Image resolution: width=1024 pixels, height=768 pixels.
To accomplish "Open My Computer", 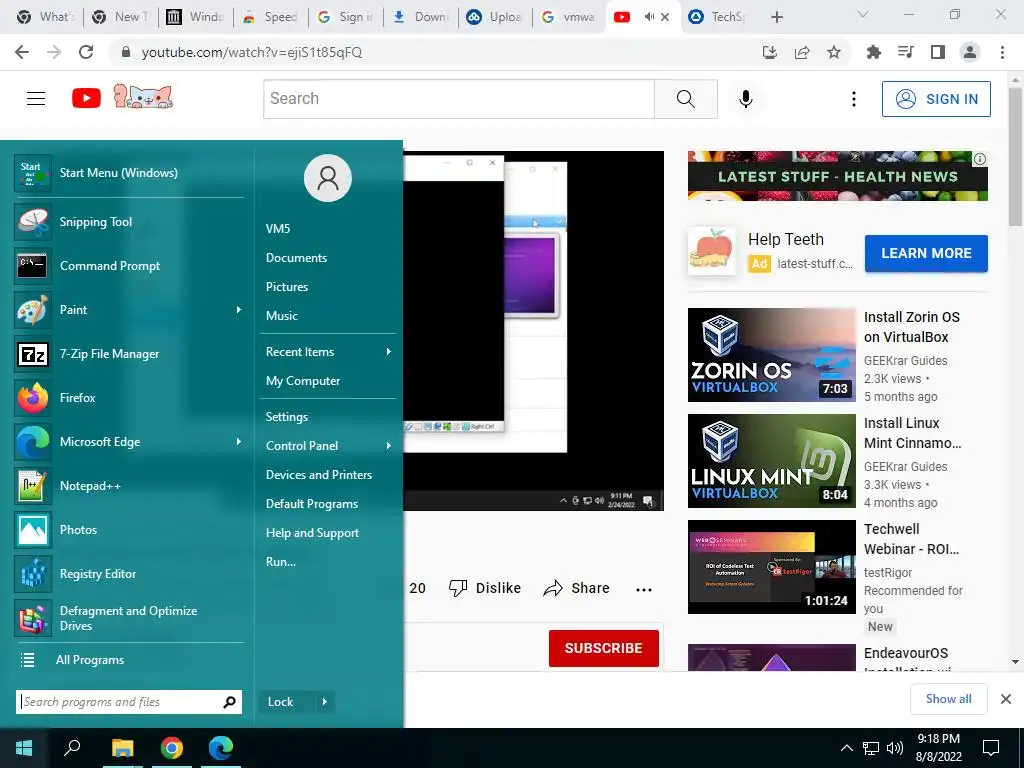I will point(303,381).
